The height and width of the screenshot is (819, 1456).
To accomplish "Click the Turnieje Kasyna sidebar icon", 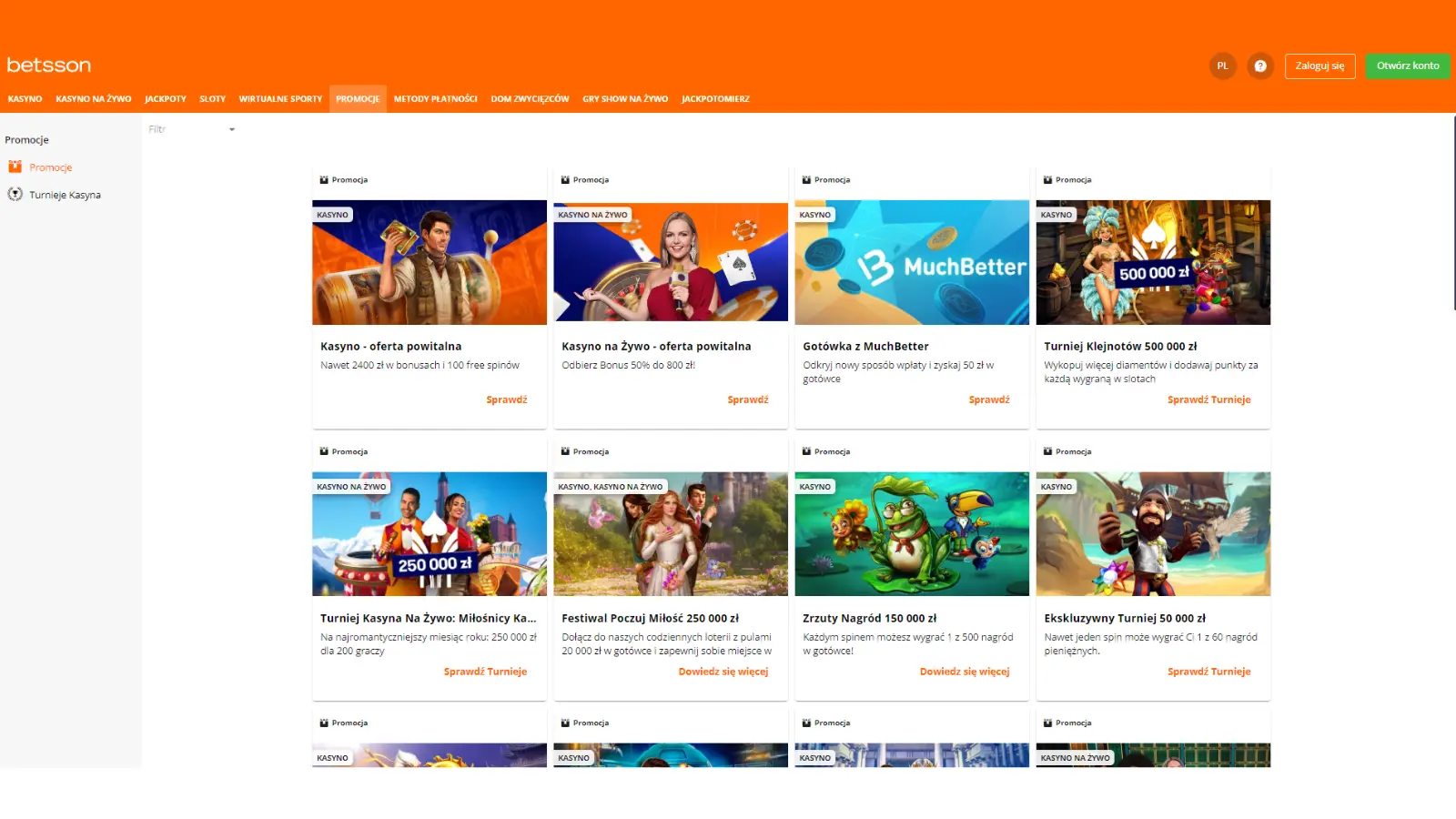I will pyautogui.click(x=15, y=194).
